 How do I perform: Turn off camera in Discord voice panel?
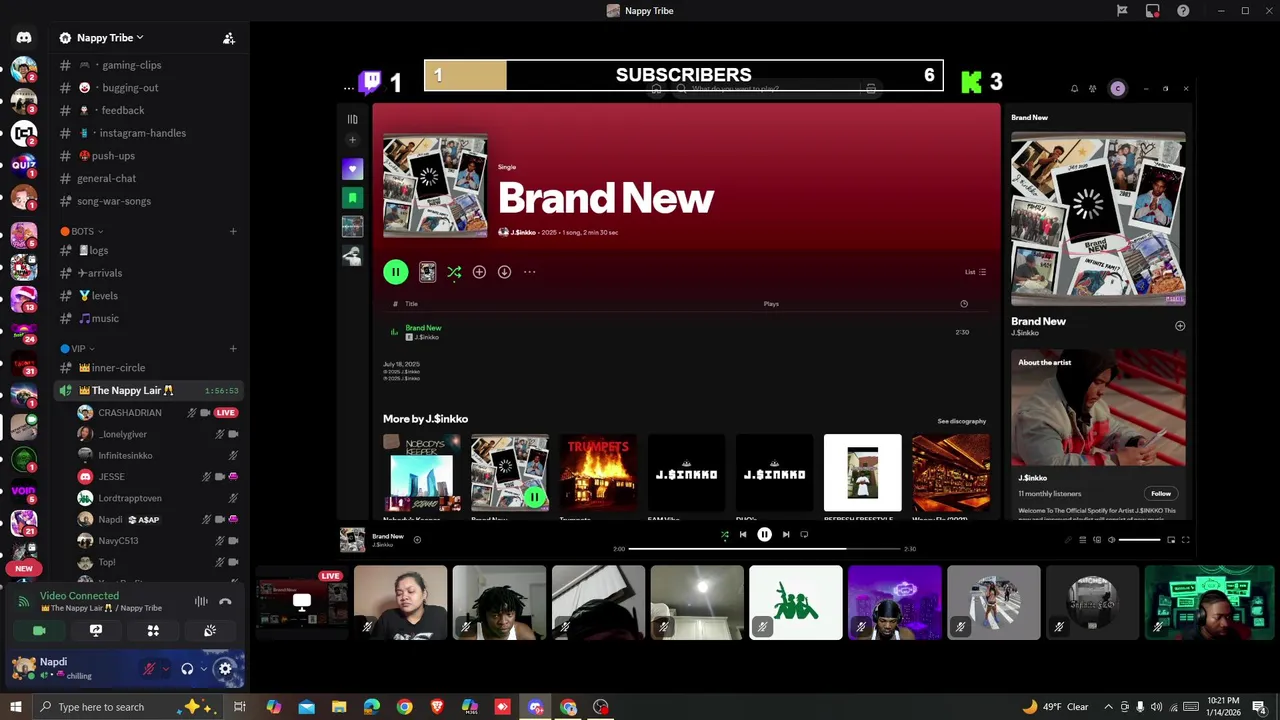[39, 631]
